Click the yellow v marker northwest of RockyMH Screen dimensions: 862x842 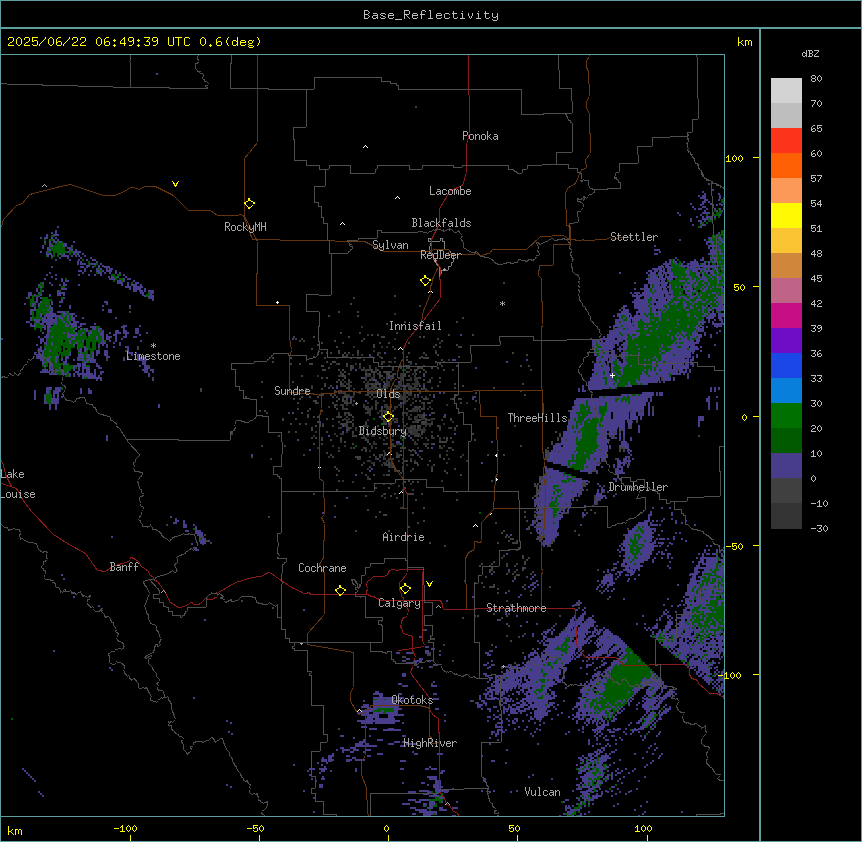click(x=175, y=184)
